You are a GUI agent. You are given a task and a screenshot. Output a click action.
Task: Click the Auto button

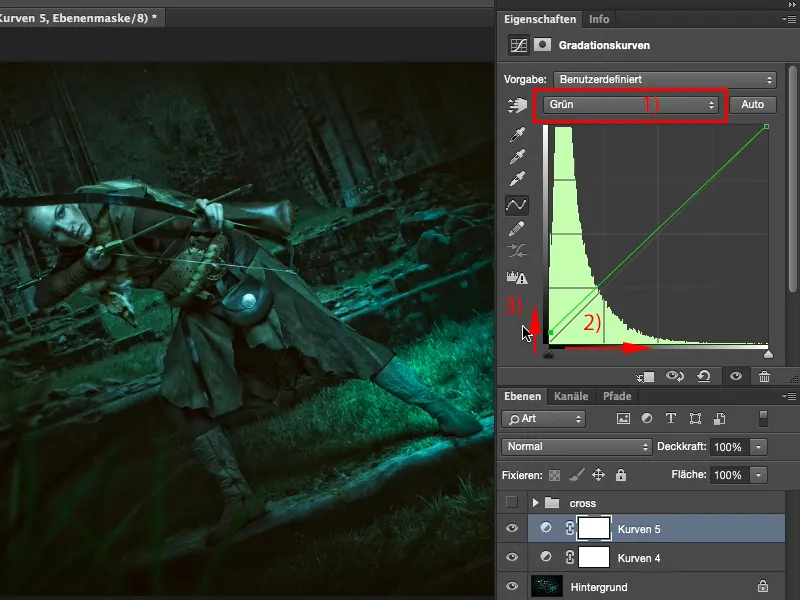[753, 105]
